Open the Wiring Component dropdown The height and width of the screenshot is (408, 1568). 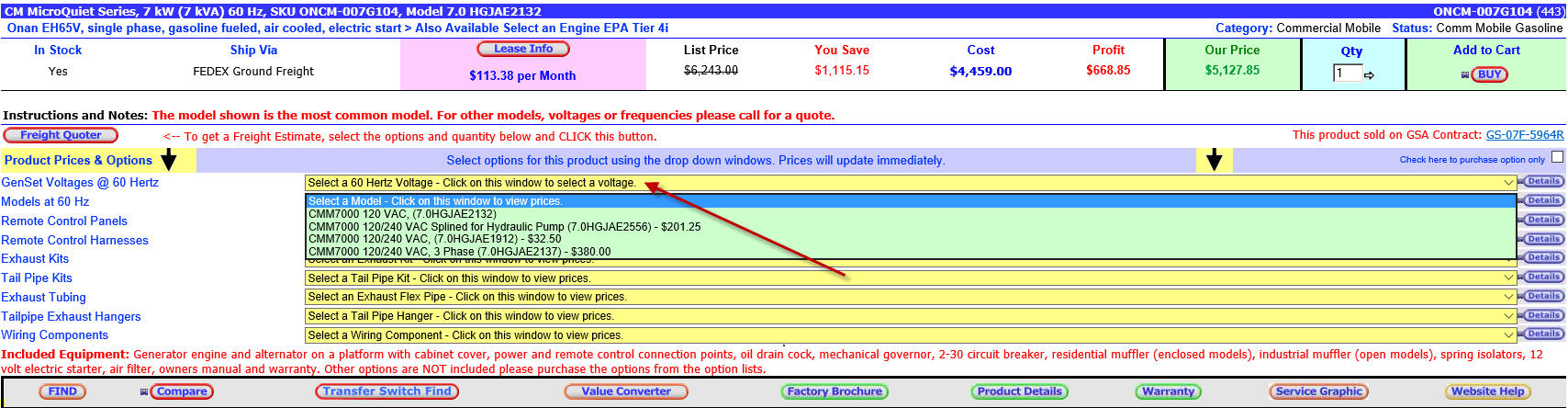coord(911,335)
